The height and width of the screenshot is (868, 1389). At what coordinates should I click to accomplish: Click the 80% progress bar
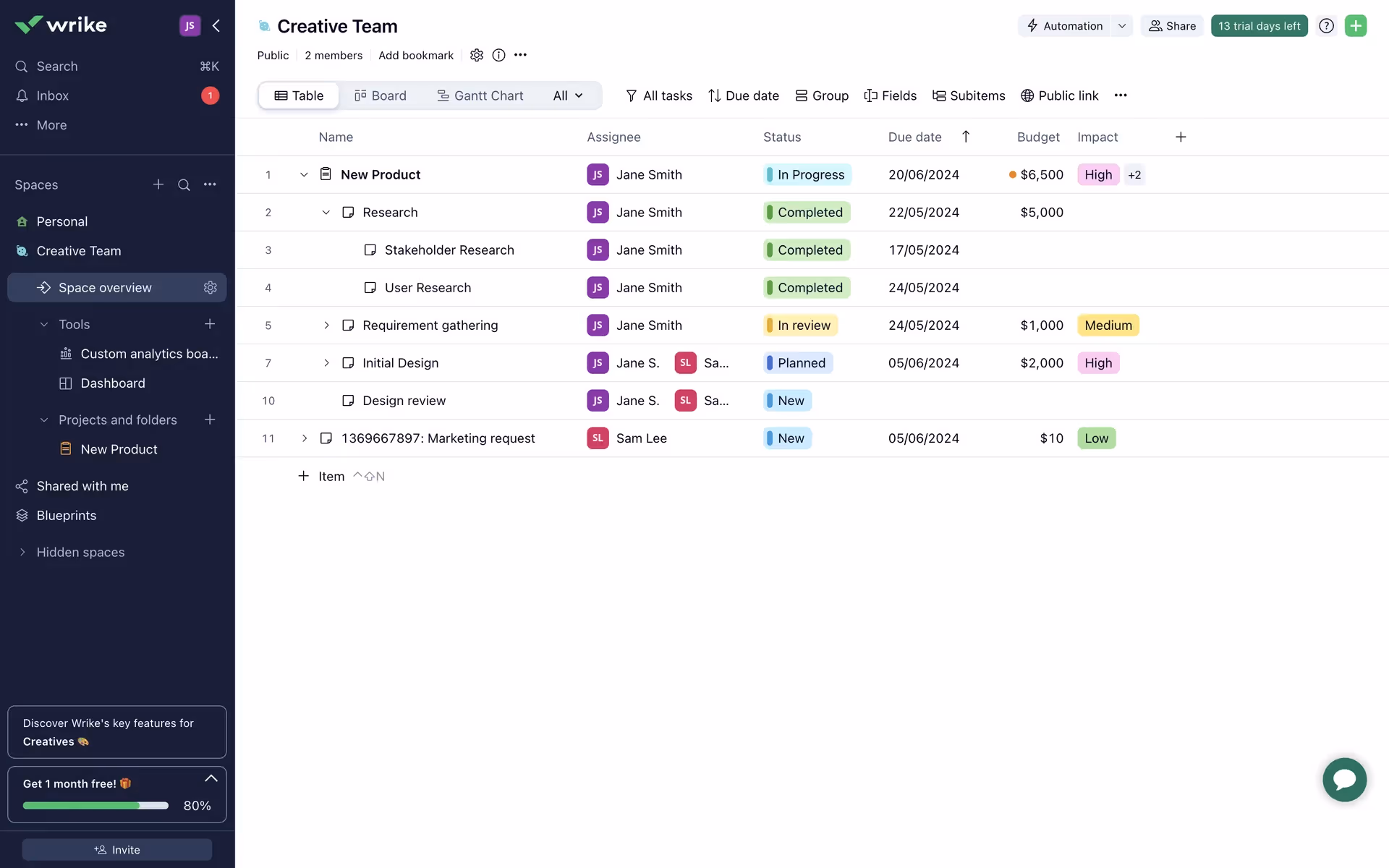[95, 805]
